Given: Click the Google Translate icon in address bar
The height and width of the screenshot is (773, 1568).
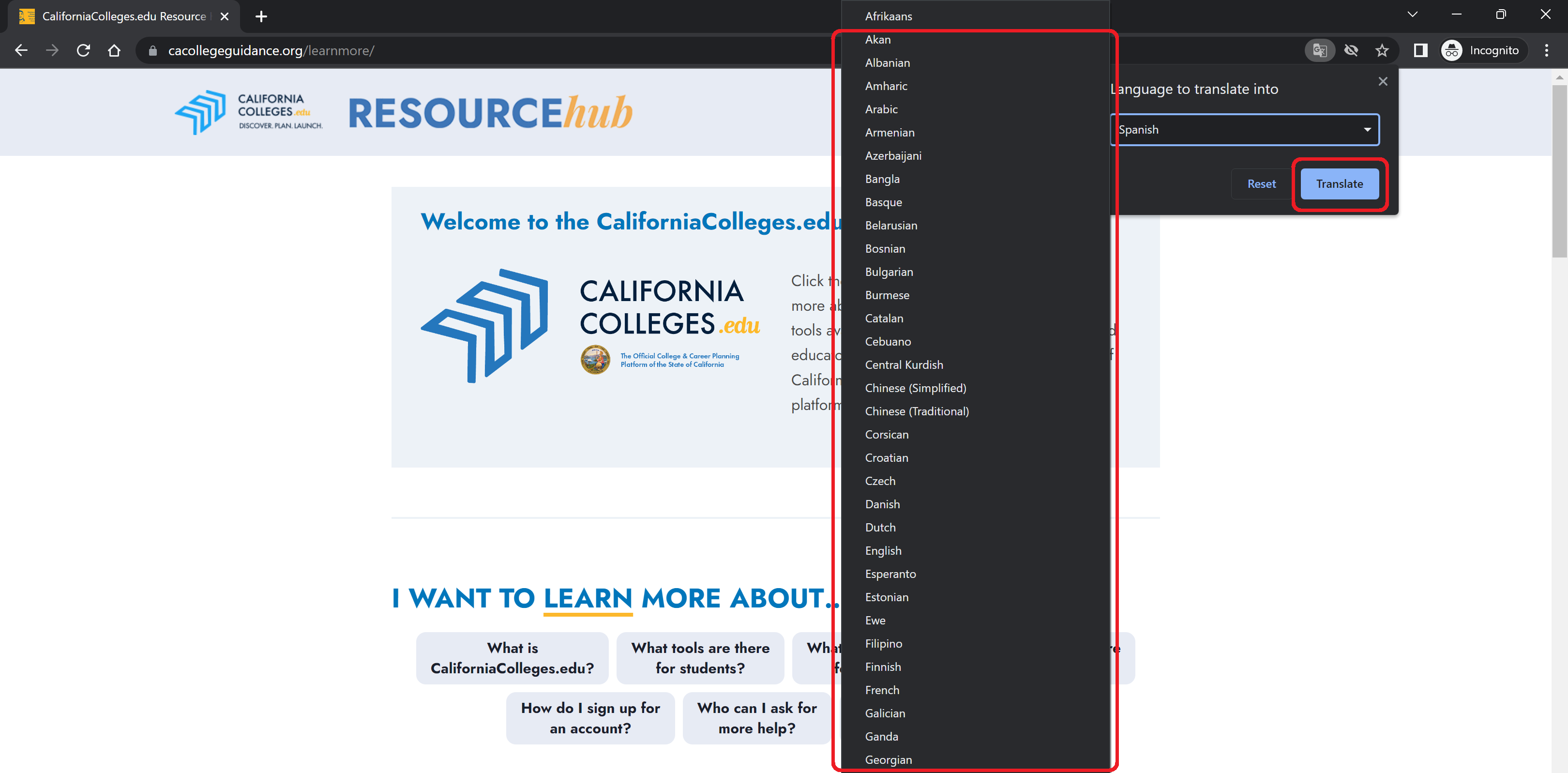Looking at the screenshot, I should [x=1320, y=50].
